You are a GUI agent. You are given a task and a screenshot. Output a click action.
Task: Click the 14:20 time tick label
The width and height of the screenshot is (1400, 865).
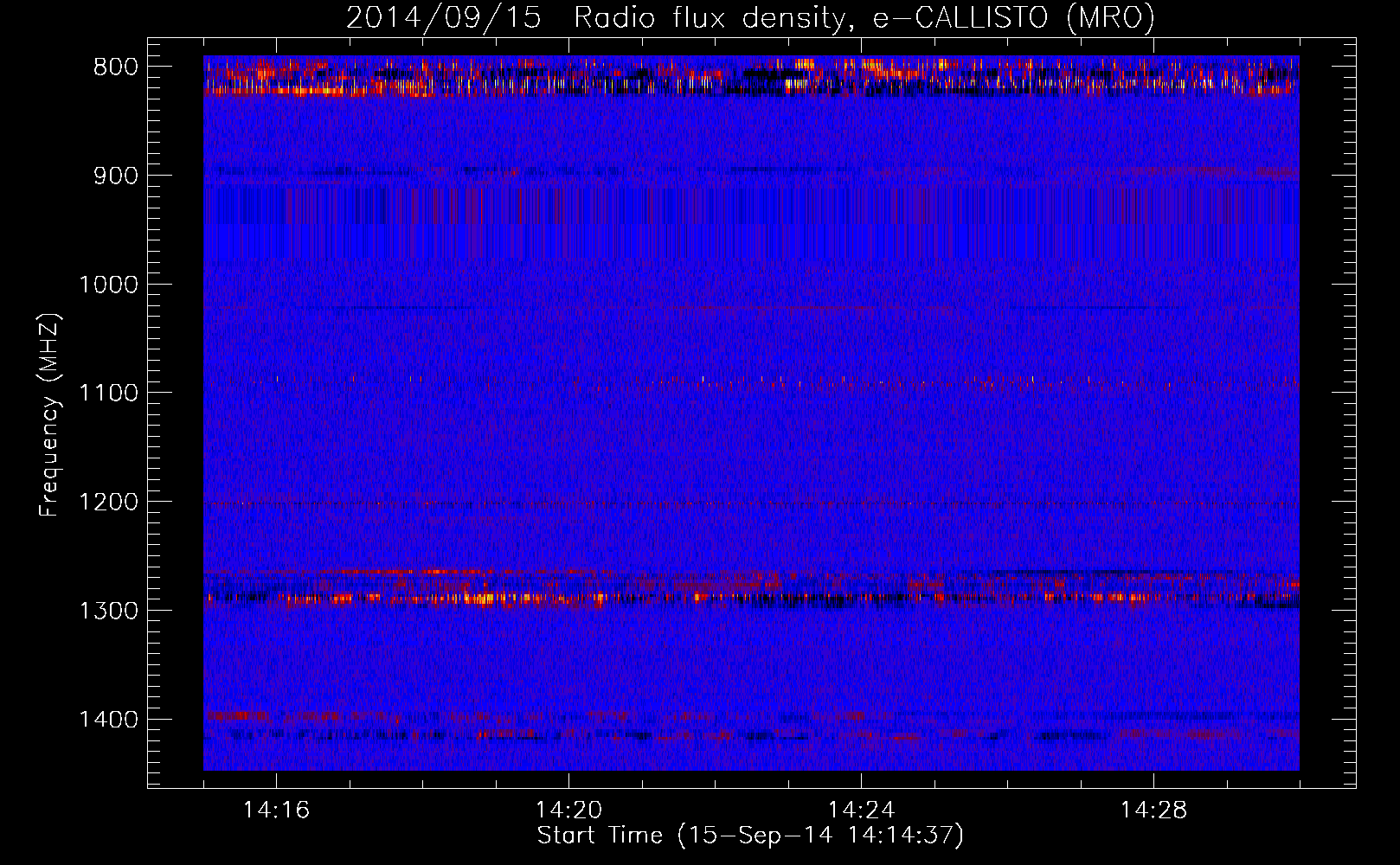[568, 811]
